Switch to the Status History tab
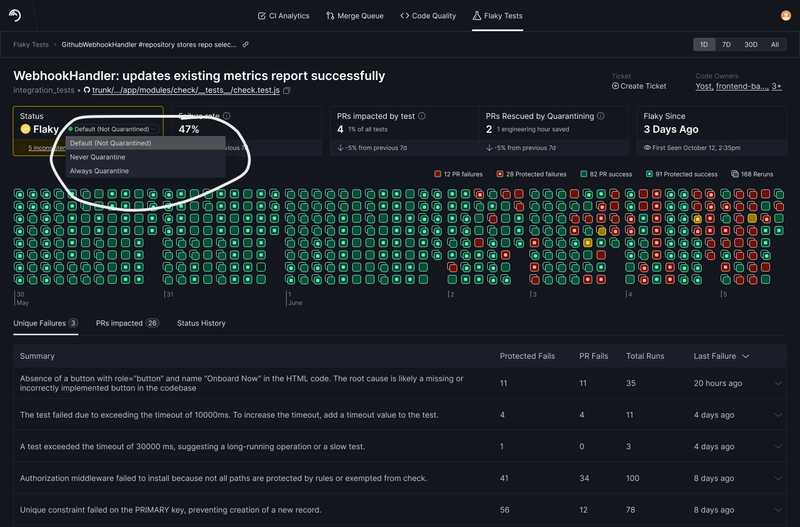Image resolution: width=800 pixels, height=527 pixels. (201, 323)
